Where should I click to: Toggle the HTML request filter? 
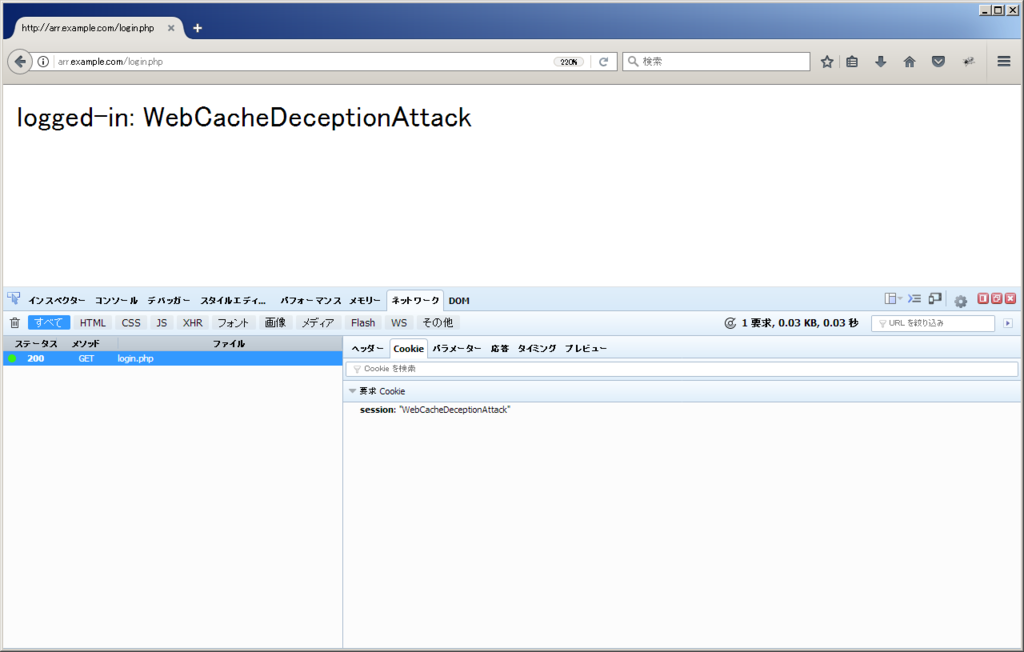pyautogui.click(x=93, y=323)
